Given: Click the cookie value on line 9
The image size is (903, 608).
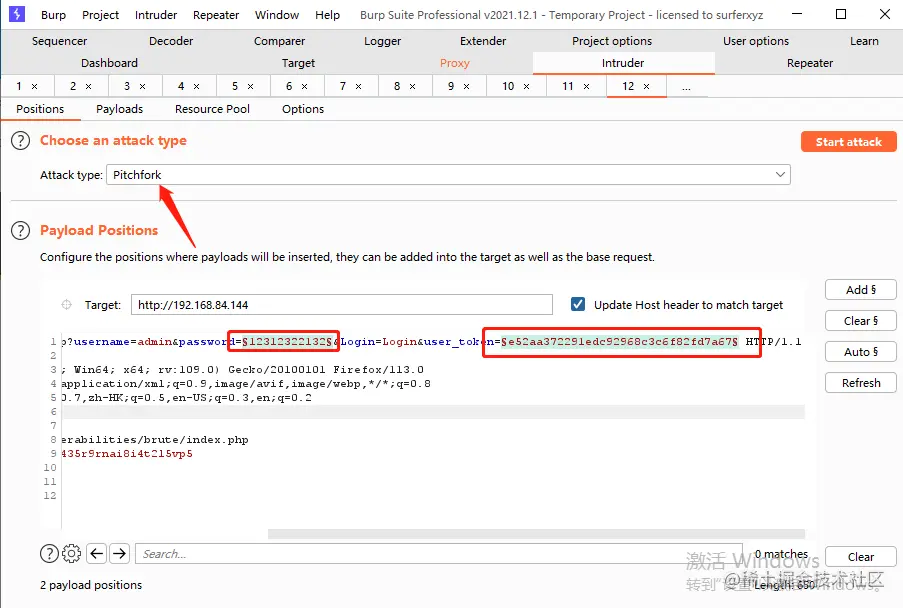Looking at the screenshot, I should coord(127,454).
